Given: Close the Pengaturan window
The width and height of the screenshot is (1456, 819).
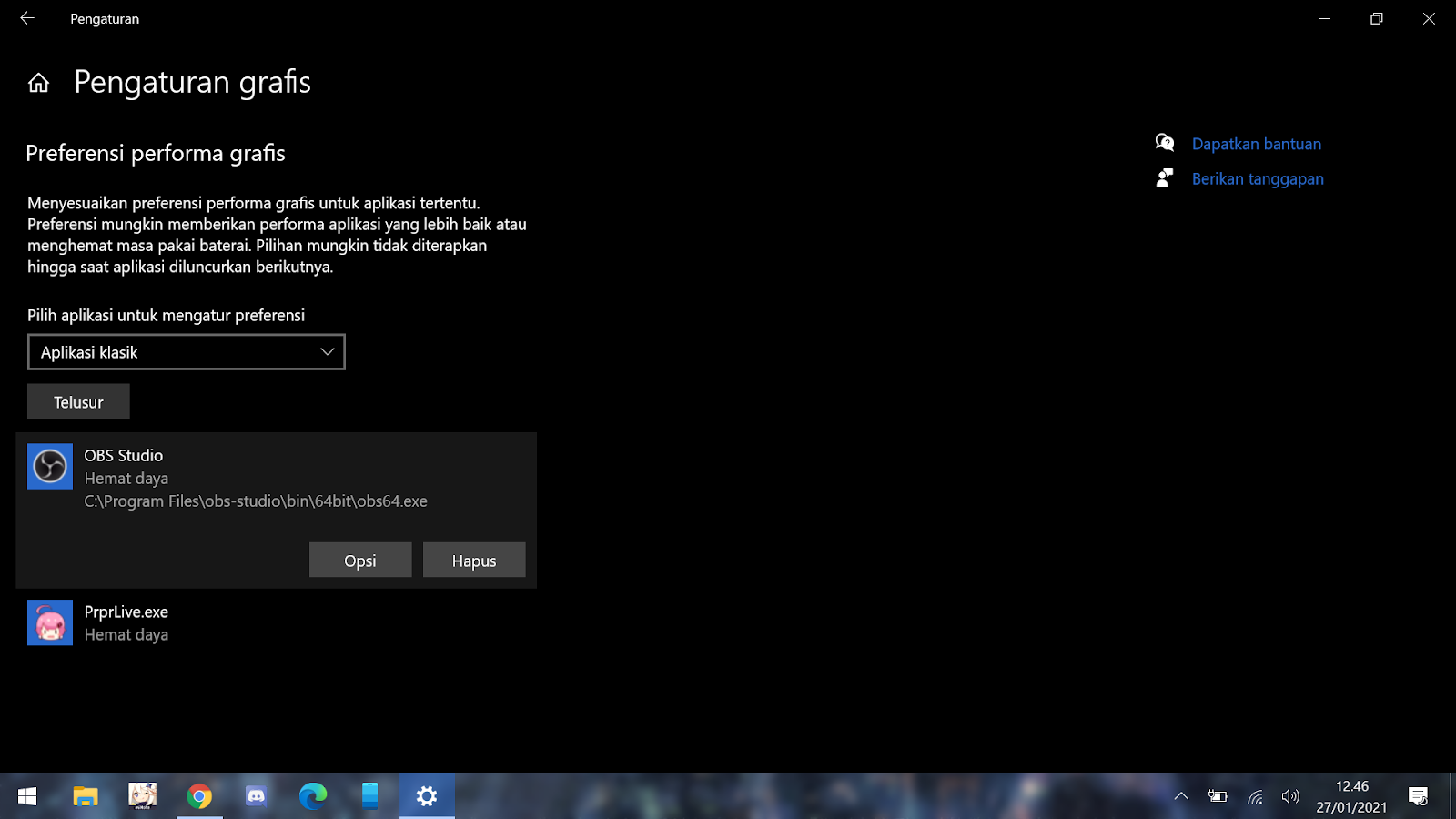Looking at the screenshot, I should click(x=1429, y=18).
